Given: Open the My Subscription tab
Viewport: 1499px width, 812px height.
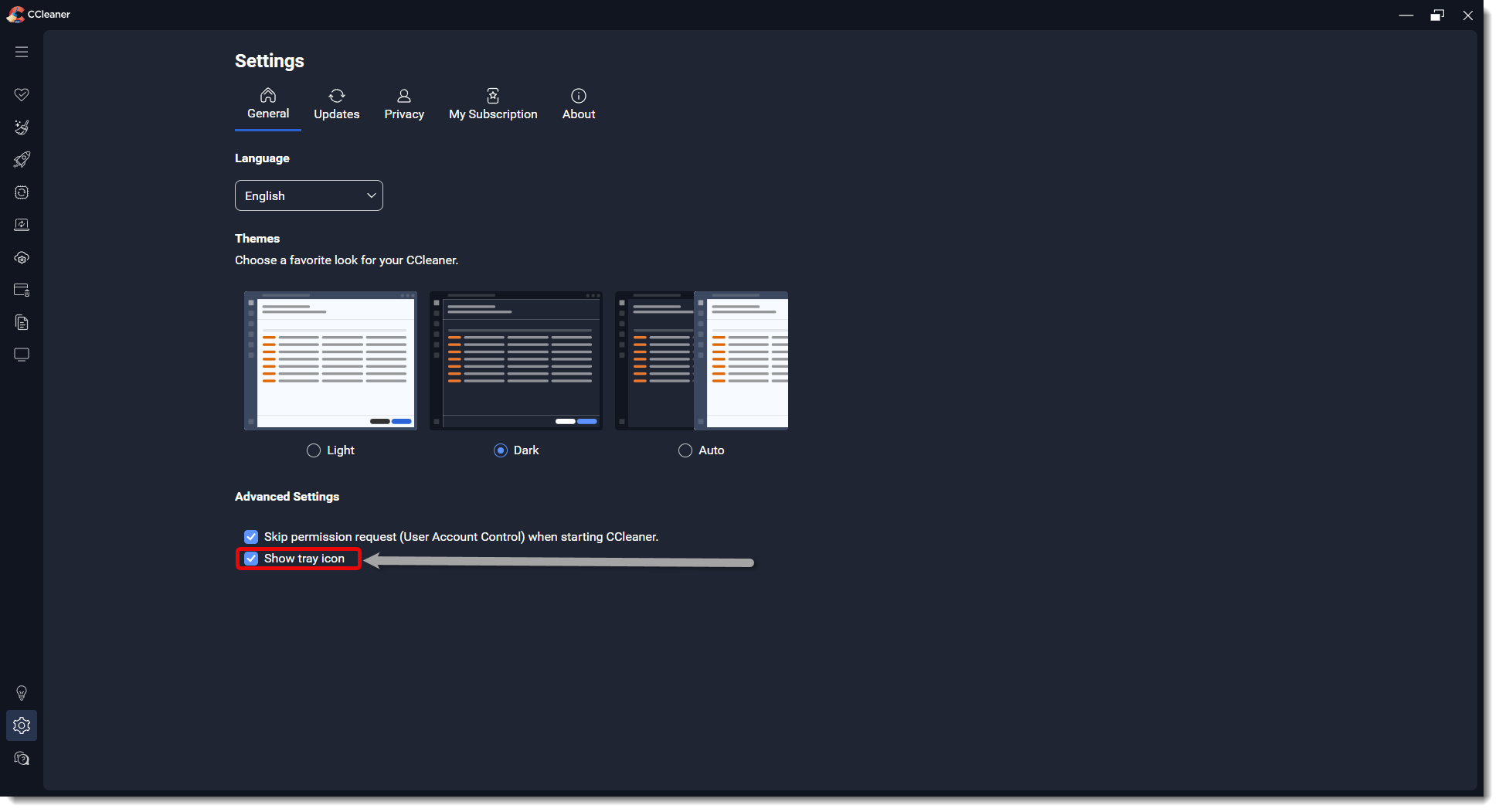Looking at the screenshot, I should click(x=493, y=104).
